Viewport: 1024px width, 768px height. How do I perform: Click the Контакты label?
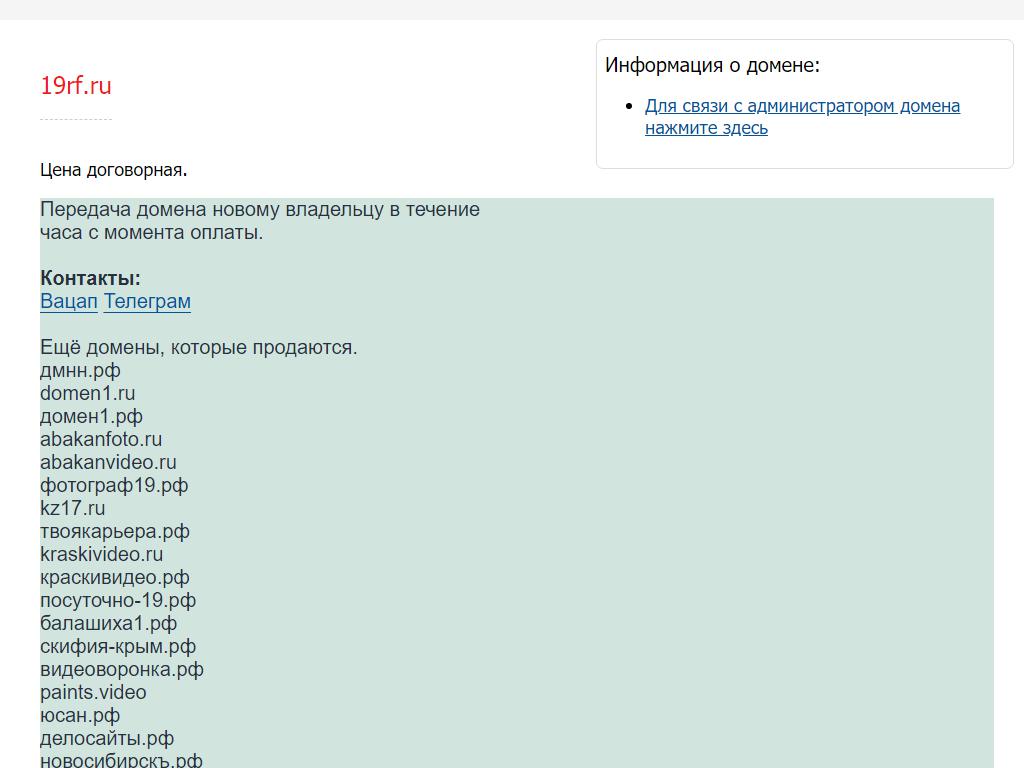(x=90, y=278)
